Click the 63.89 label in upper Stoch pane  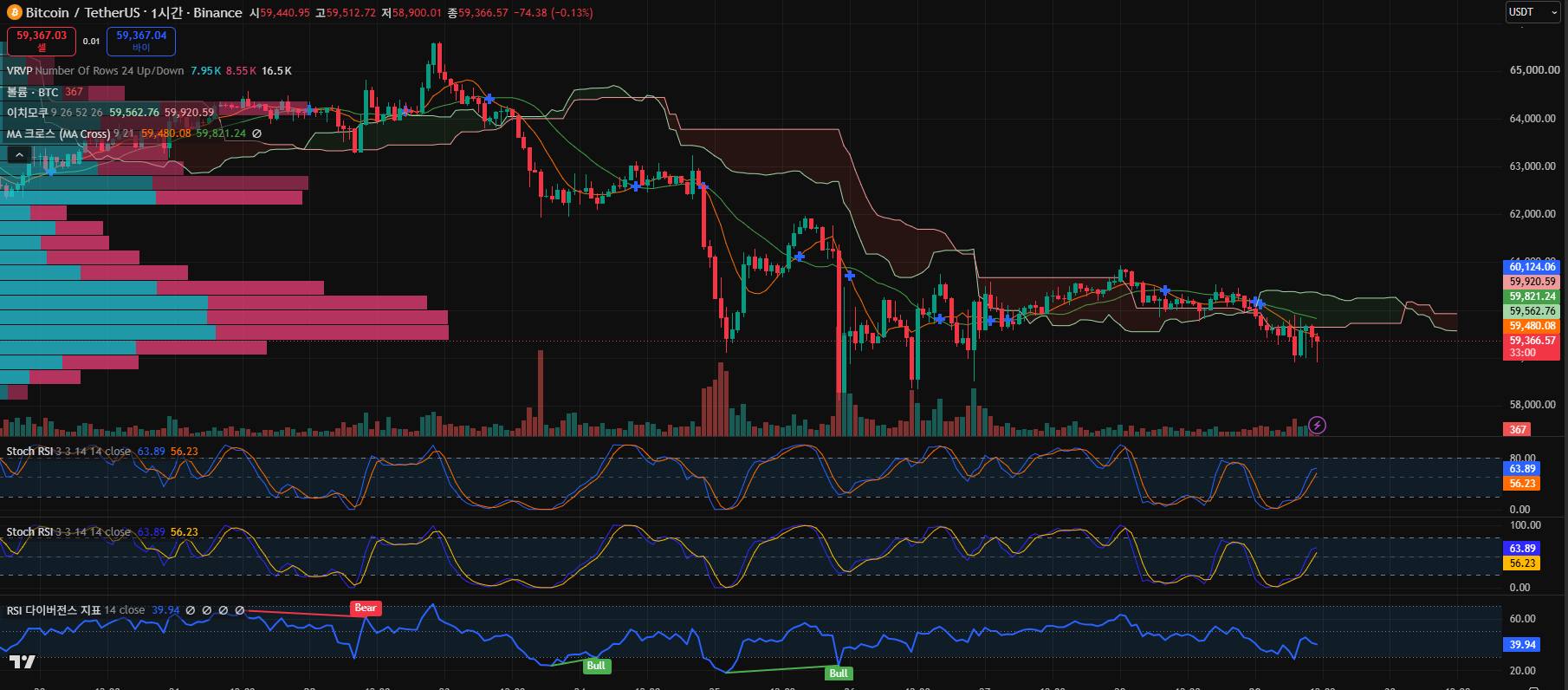tap(1522, 469)
